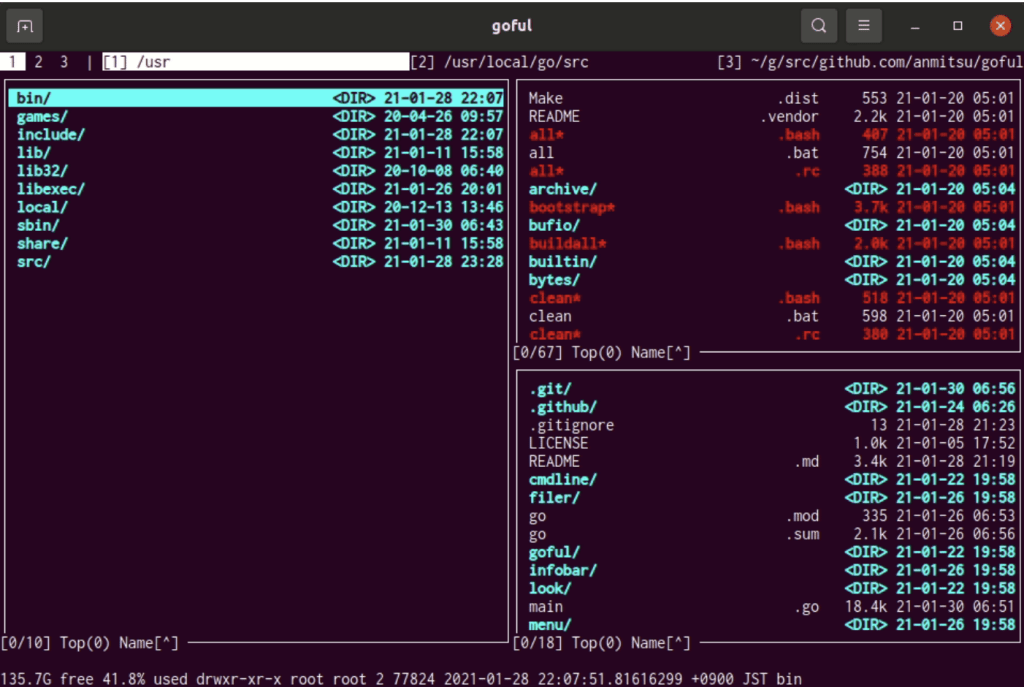
Task: Select the local/ directory row
Action: coord(256,207)
